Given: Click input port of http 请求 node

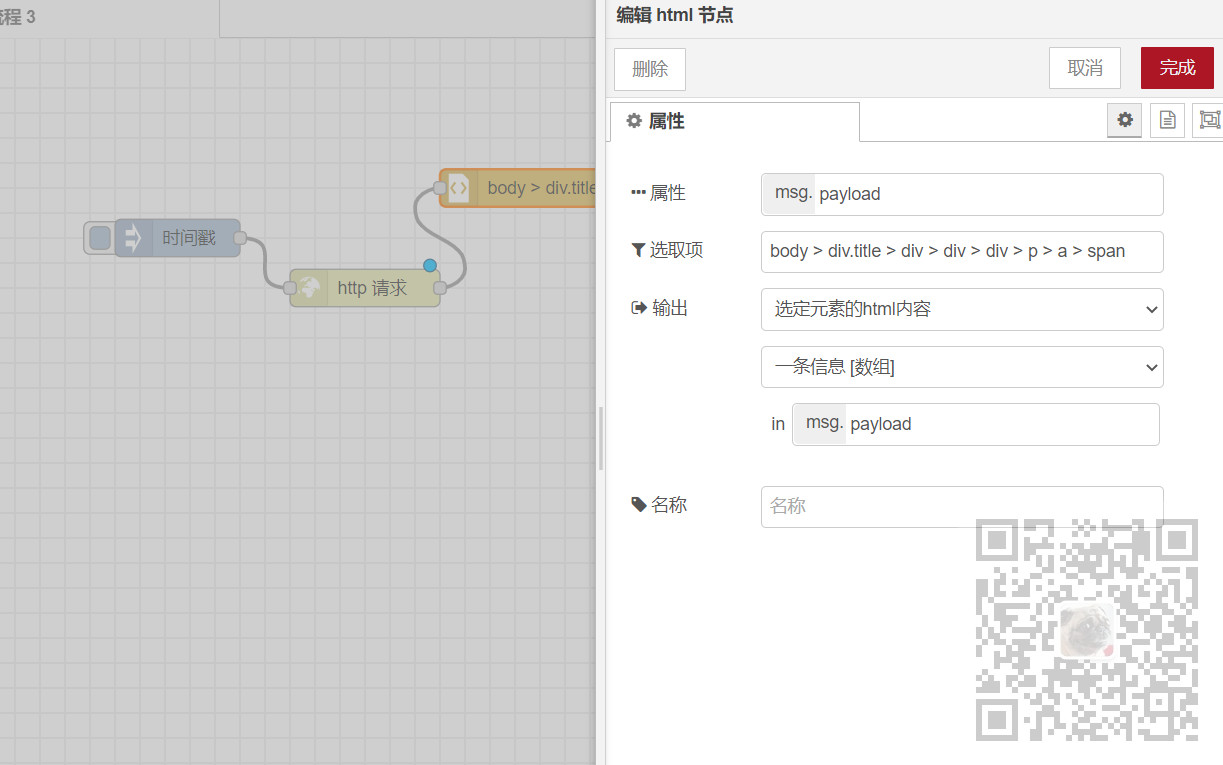Looking at the screenshot, I should [x=290, y=288].
